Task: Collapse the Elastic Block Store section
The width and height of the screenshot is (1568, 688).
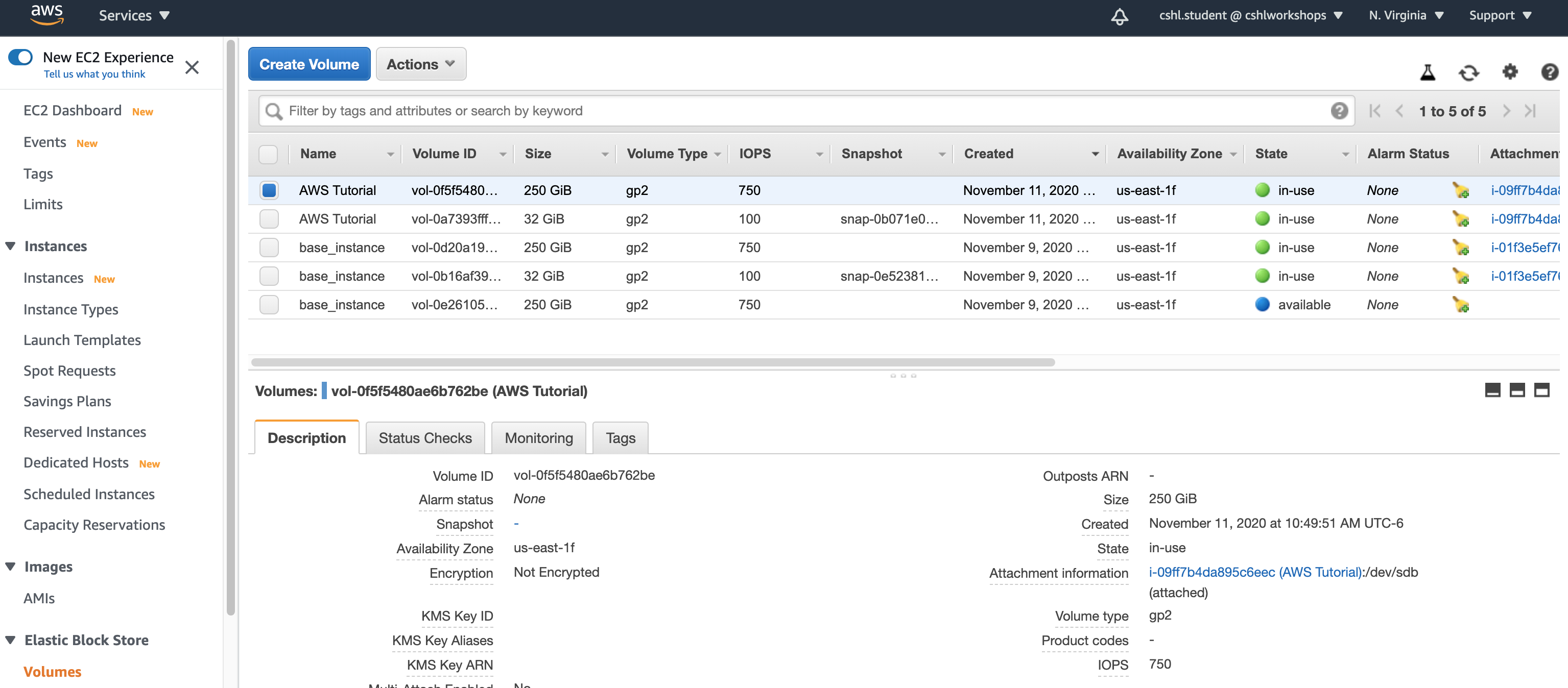Action: 10,640
